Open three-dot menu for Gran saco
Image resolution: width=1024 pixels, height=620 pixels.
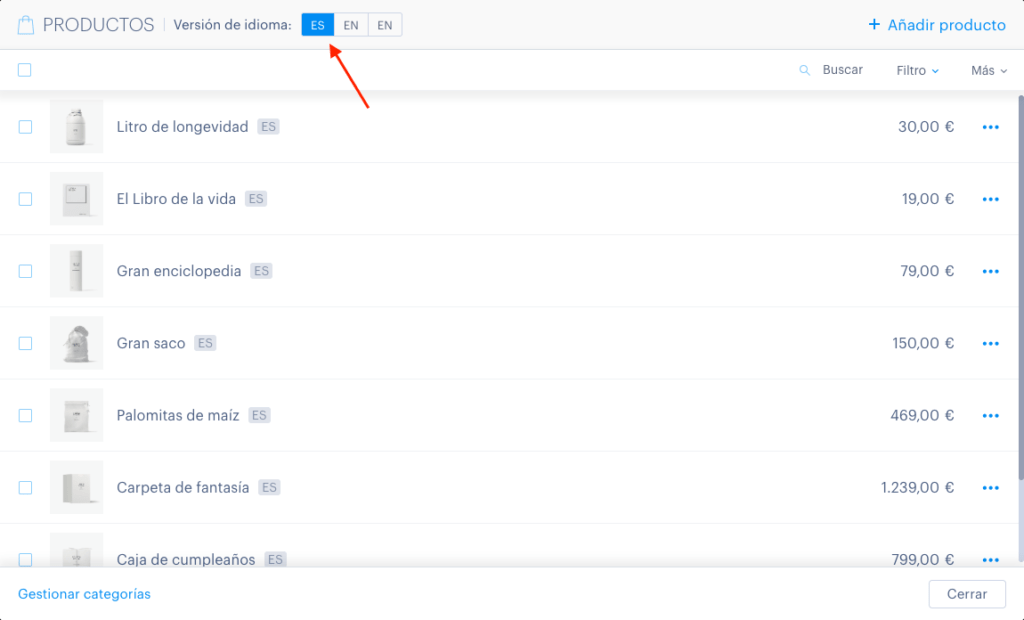click(990, 344)
